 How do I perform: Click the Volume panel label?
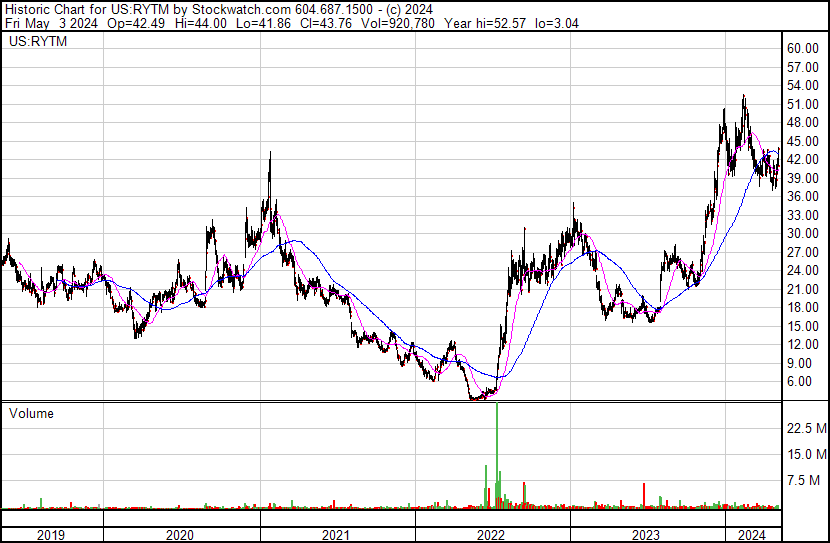click(31, 413)
